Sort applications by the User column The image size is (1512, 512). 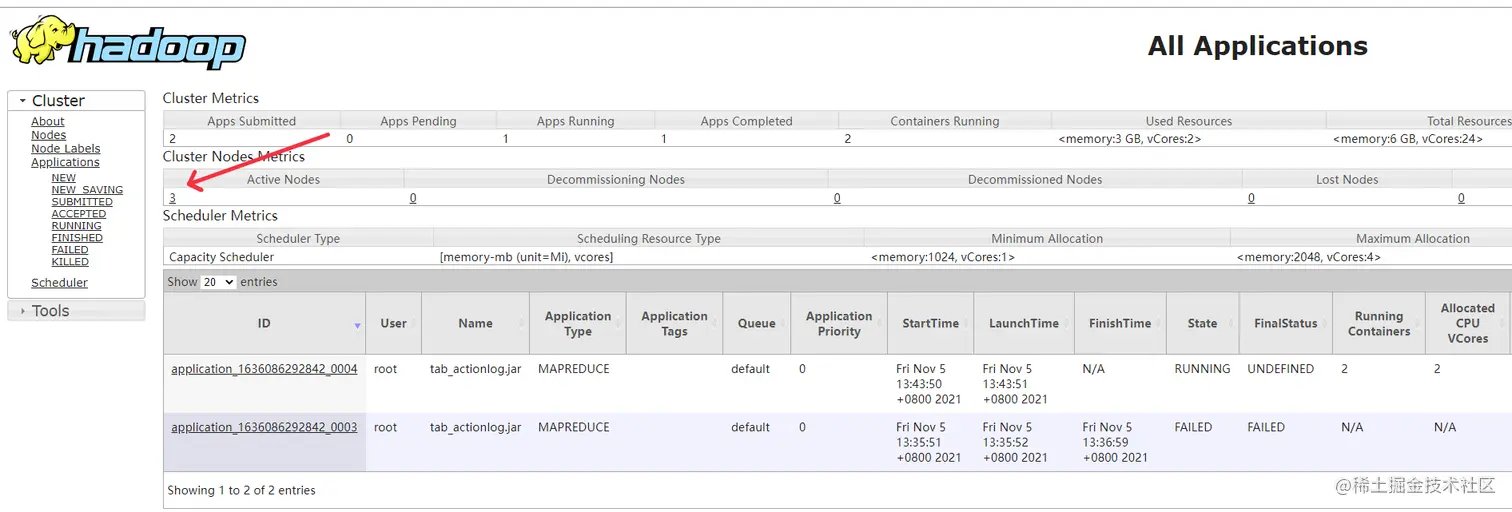click(393, 323)
